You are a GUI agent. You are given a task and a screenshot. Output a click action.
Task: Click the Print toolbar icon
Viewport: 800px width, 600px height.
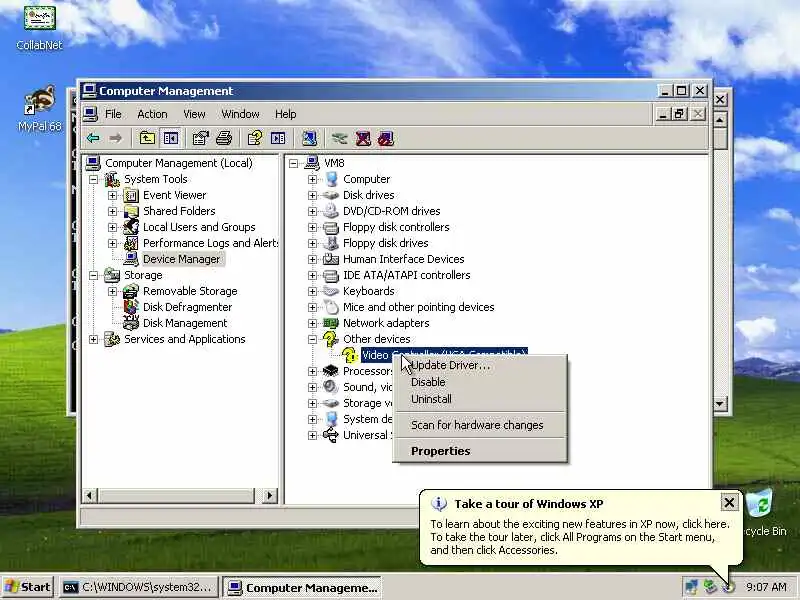pyautogui.click(x=224, y=138)
